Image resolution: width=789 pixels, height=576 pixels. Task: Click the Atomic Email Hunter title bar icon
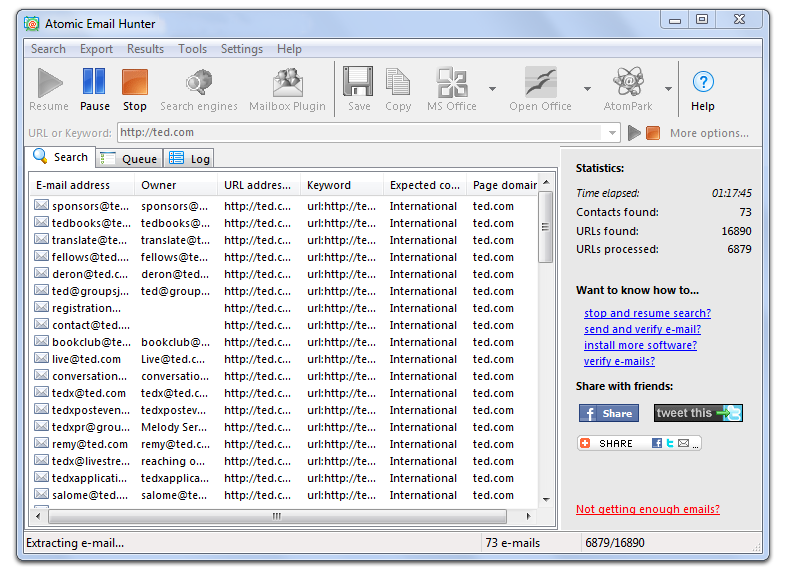[32, 24]
